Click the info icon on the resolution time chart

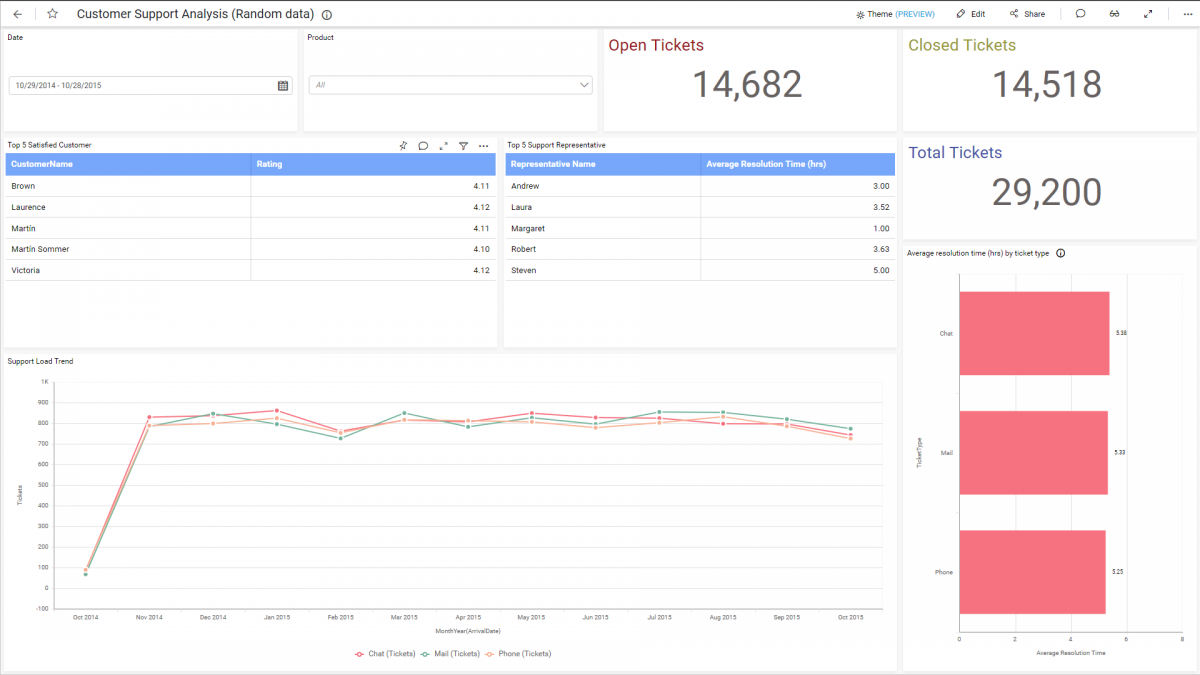coord(1061,253)
